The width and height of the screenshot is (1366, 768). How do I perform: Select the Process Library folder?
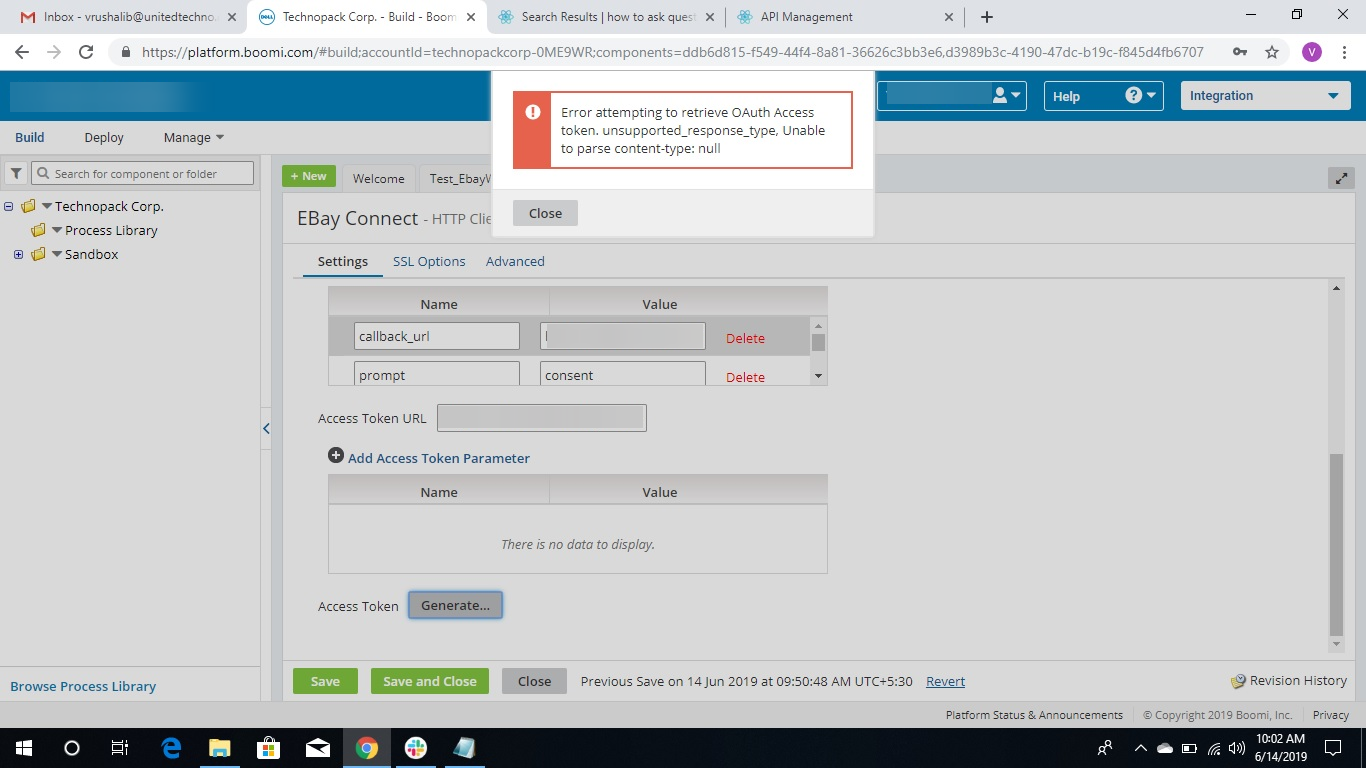[111, 230]
